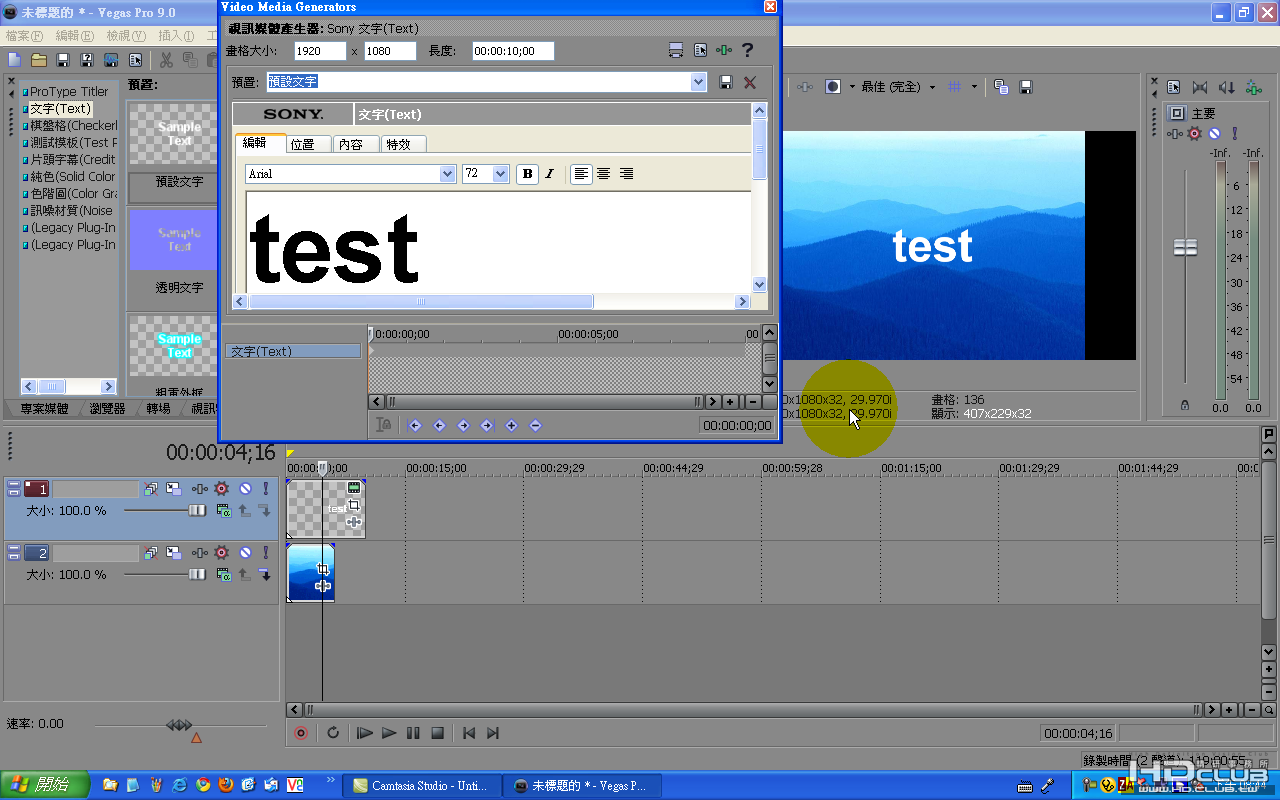Delete the current preset with X icon

click(x=749, y=82)
